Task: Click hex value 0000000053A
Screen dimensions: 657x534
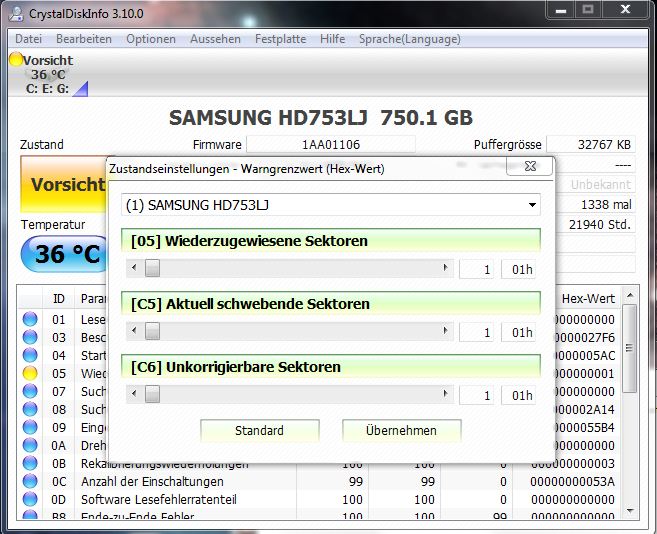Action: pyautogui.click(x=572, y=482)
